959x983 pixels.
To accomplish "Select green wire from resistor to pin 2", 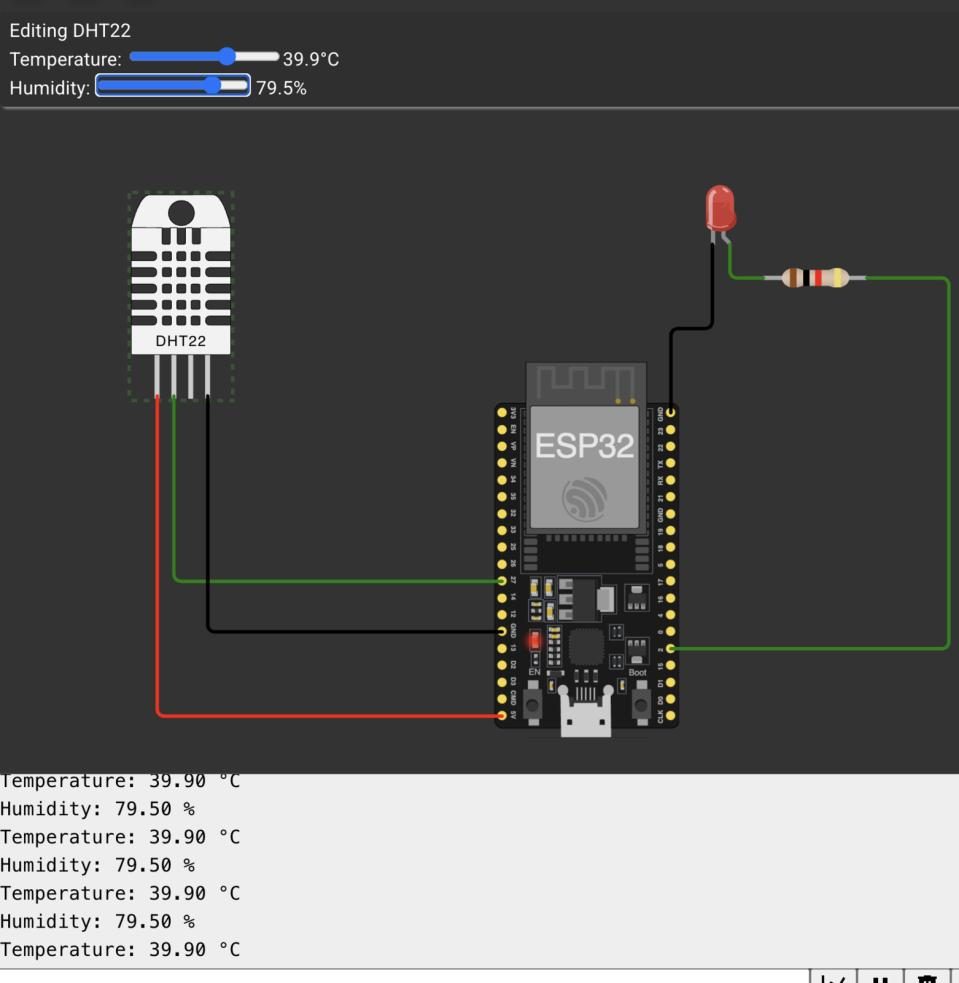I will tap(948, 464).
